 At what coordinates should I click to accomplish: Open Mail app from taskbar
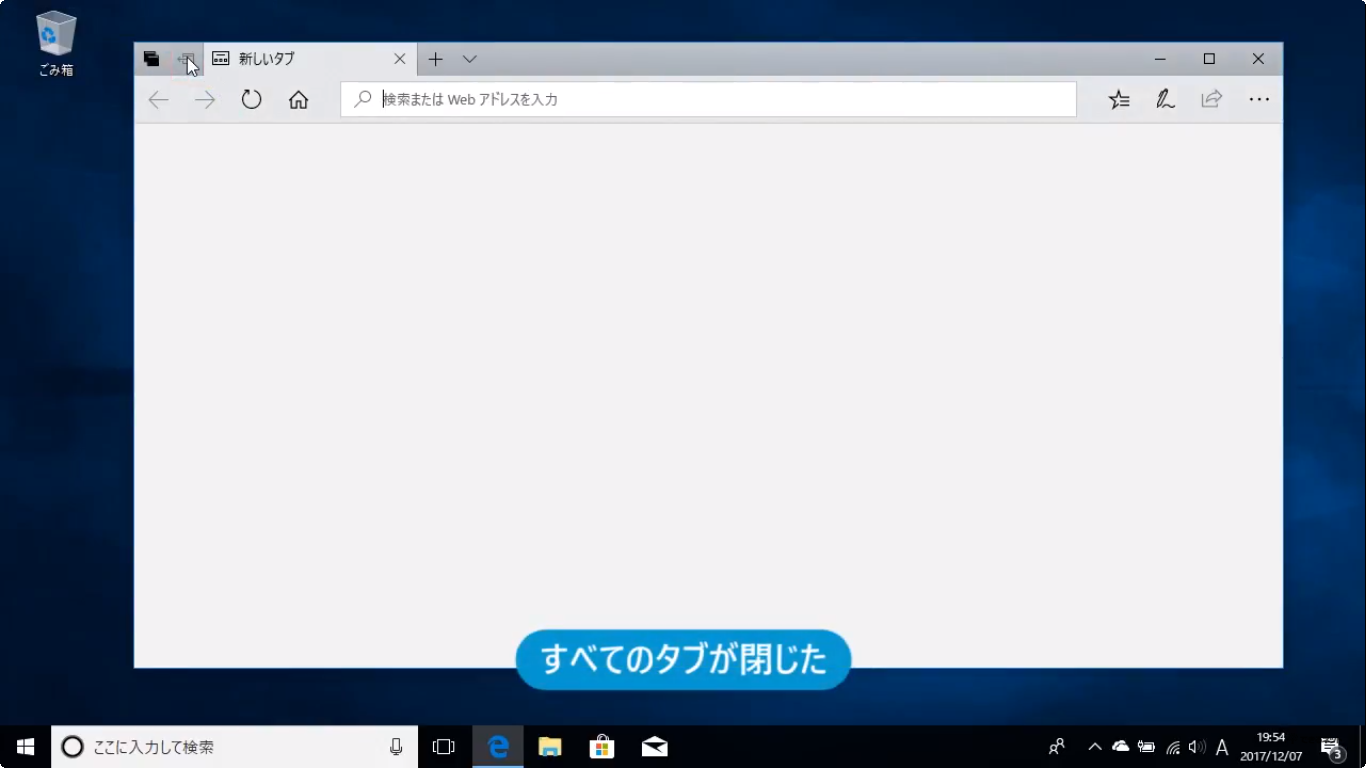654,747
